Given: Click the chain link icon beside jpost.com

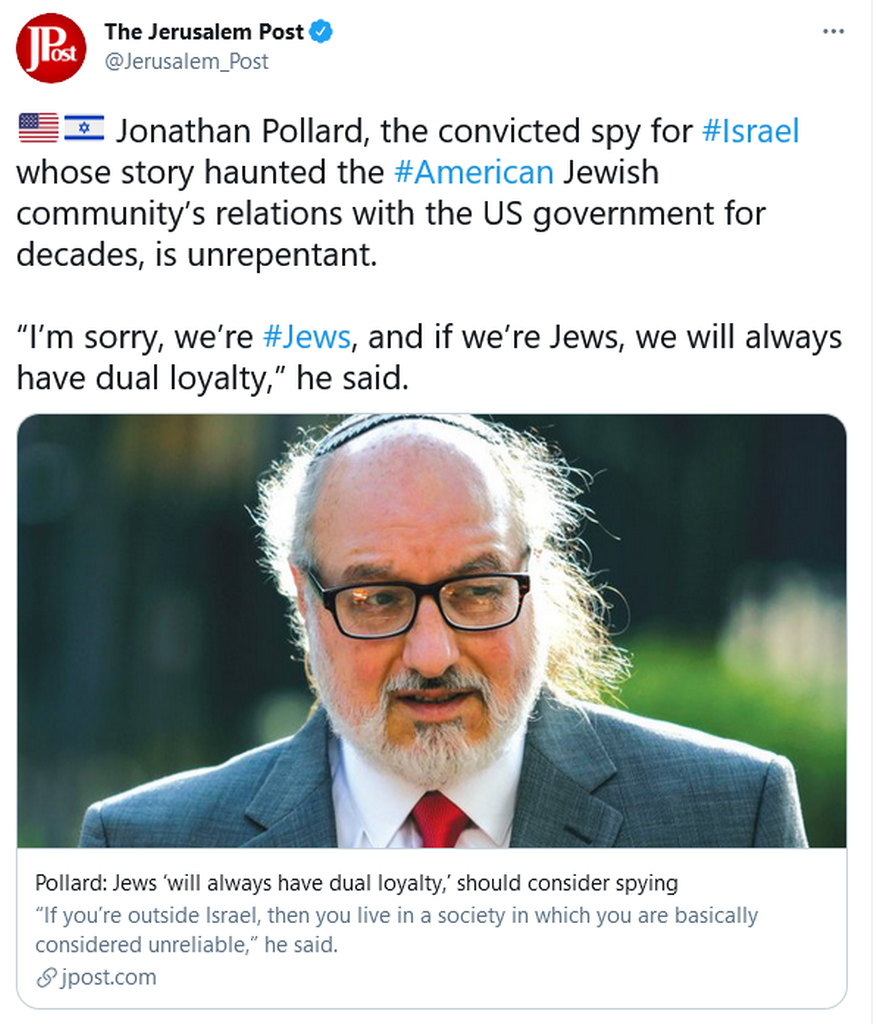Looking at the screenshot, I should pyautogui.click(x=44, y=977).
